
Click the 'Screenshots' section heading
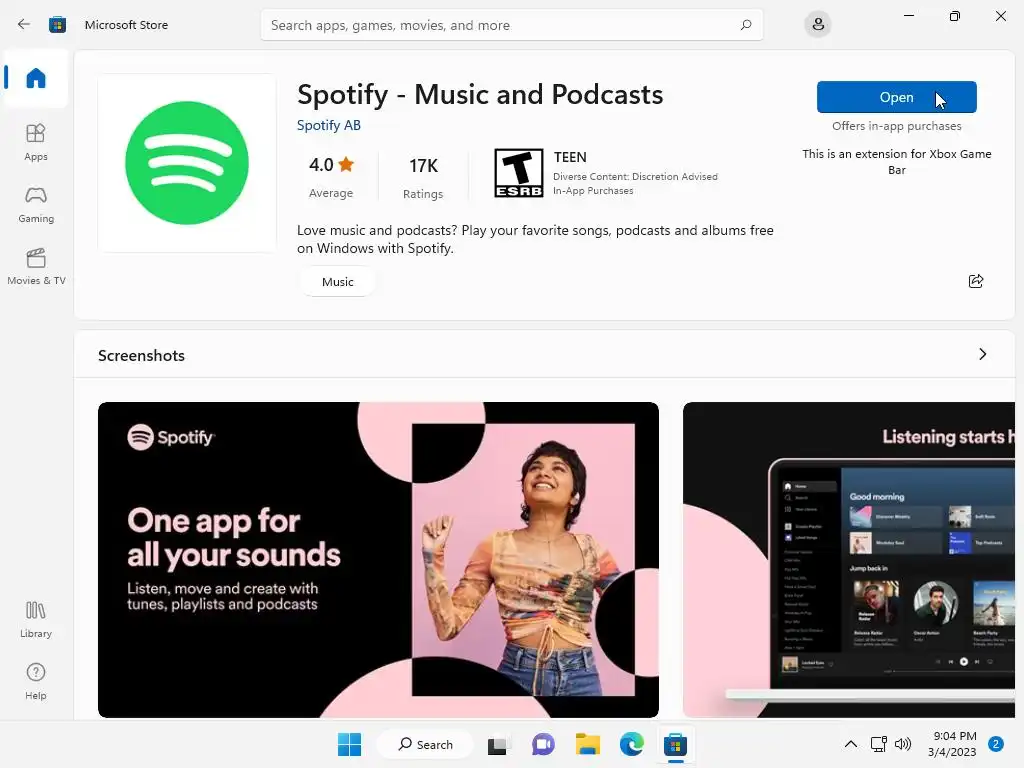[142, 355]
